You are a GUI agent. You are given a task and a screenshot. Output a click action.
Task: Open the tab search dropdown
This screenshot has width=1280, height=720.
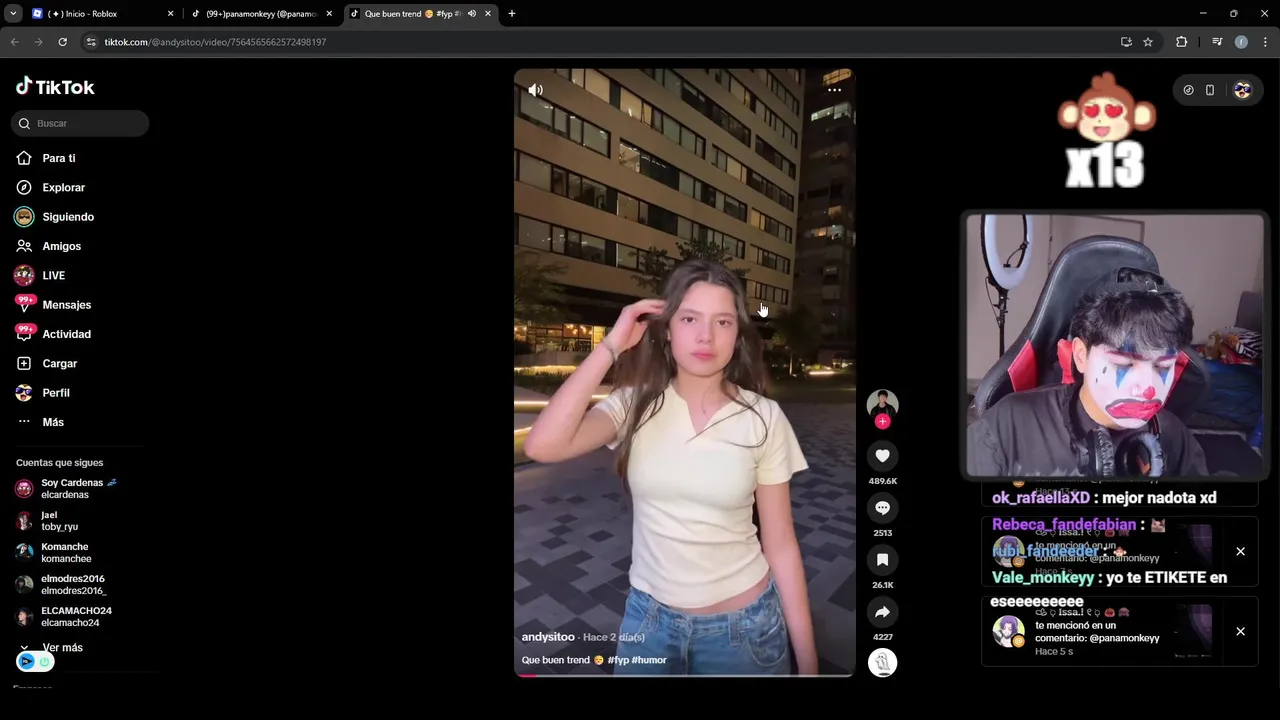click(x=13, y=14)
